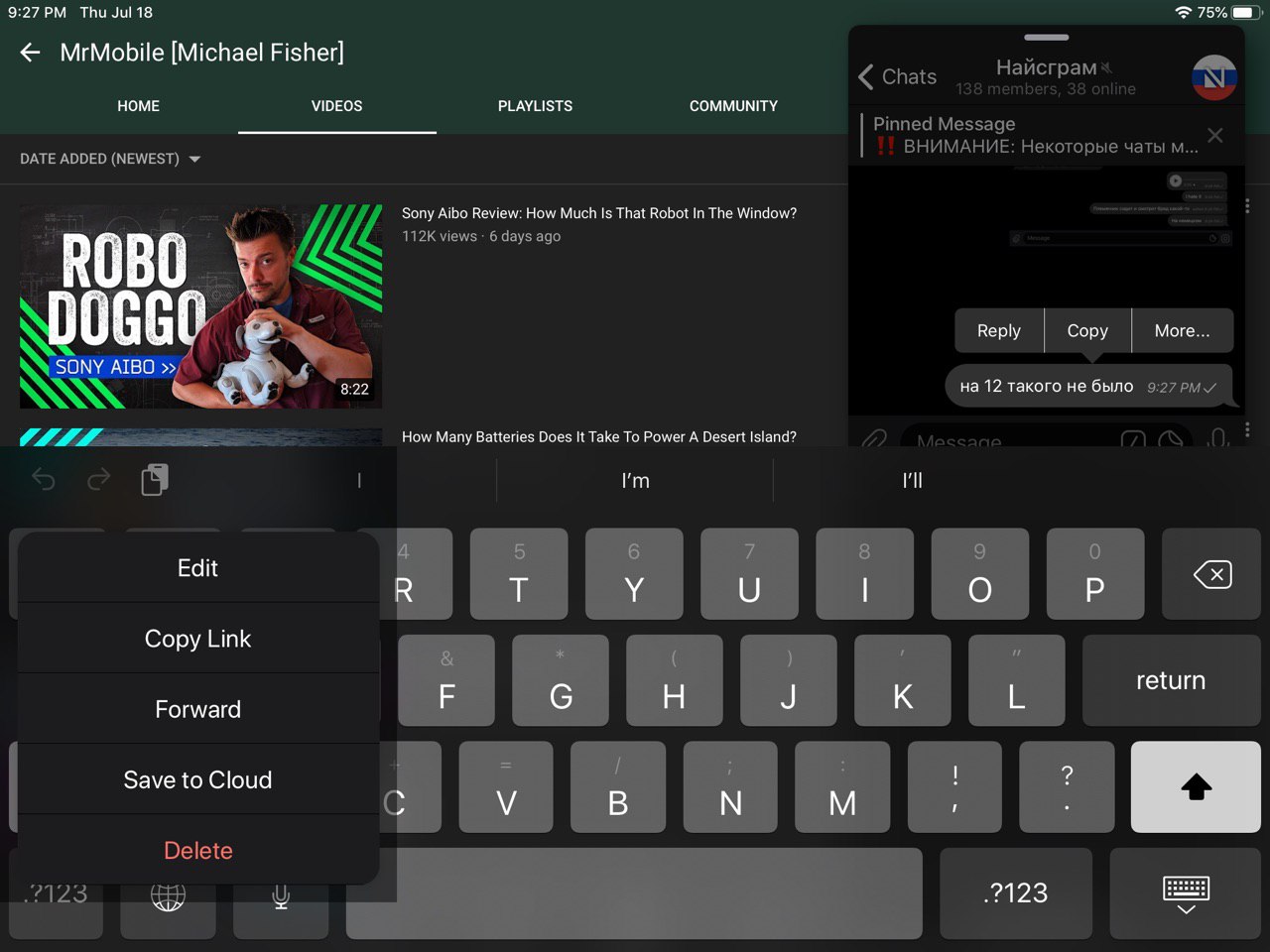
Task: Tap the return key
Action: 1171,680
